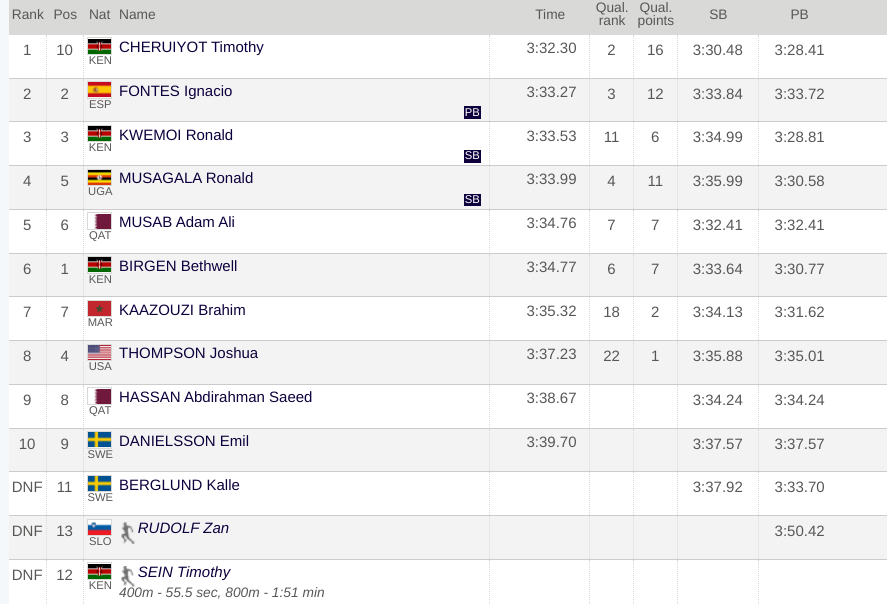Click the Spain flag next to FONTES Ignacio
Screen dimensions: 887x604
[100, 90]
